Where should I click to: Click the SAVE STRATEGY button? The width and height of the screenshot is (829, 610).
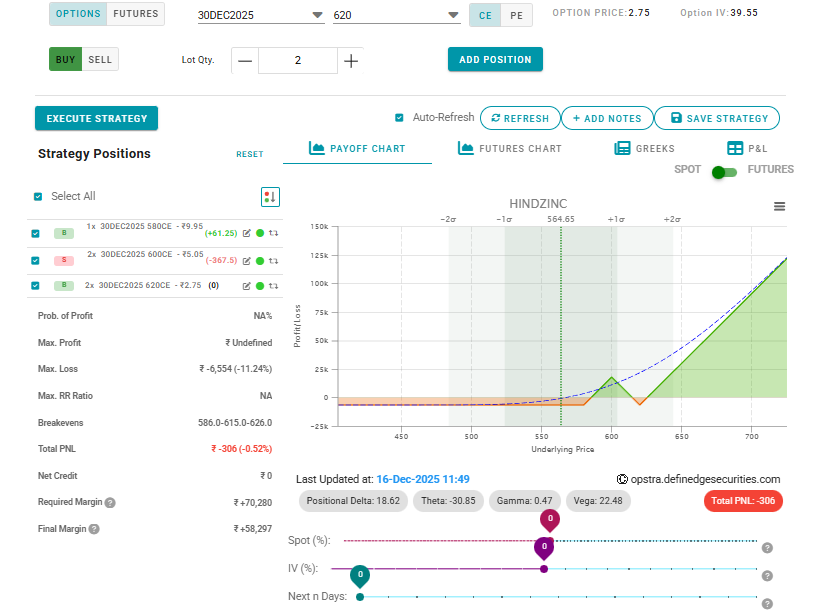pos(717,118)
